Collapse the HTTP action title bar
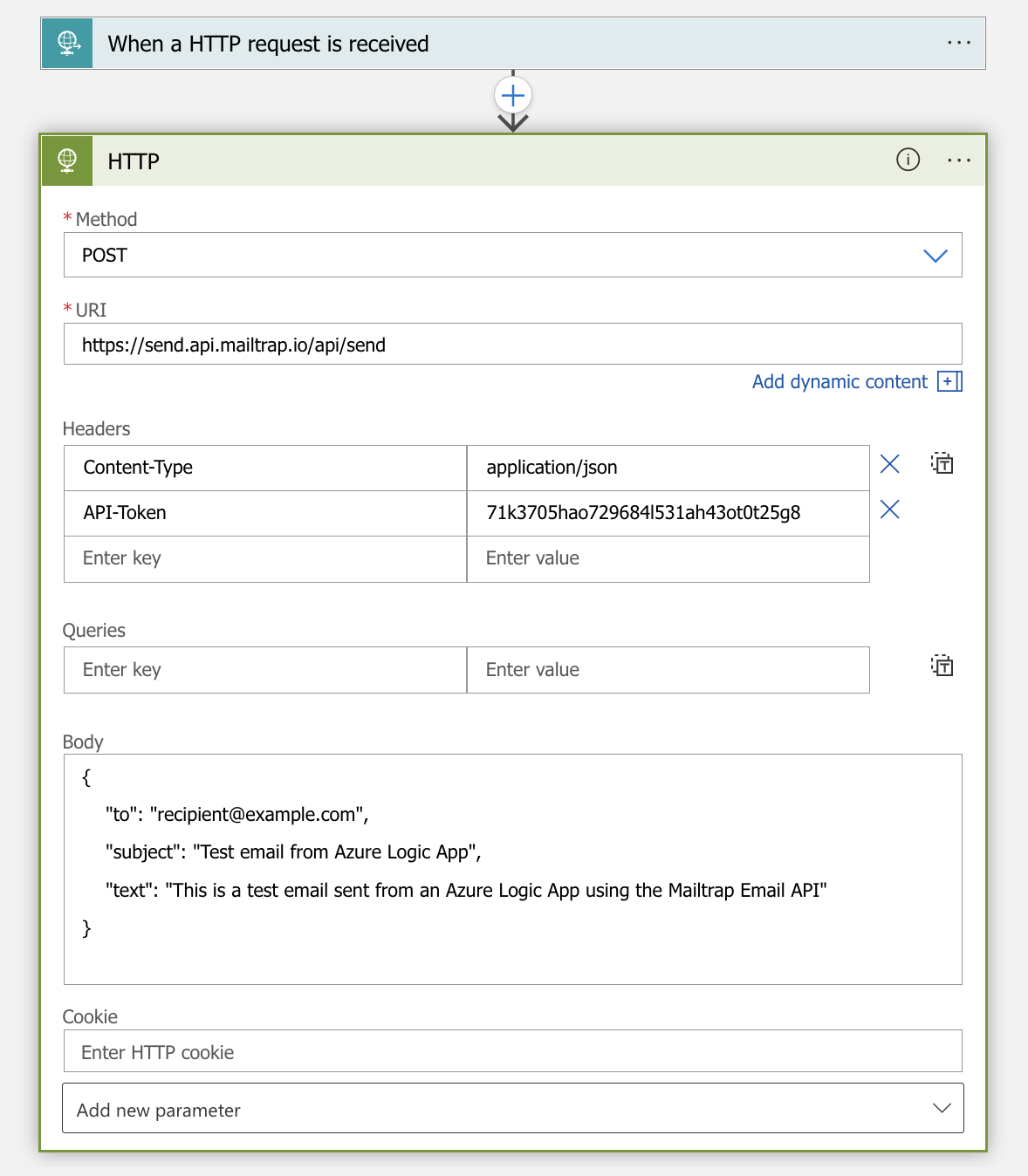The height and width of the screenshot is (1176, 1028). tap(489, 161)
